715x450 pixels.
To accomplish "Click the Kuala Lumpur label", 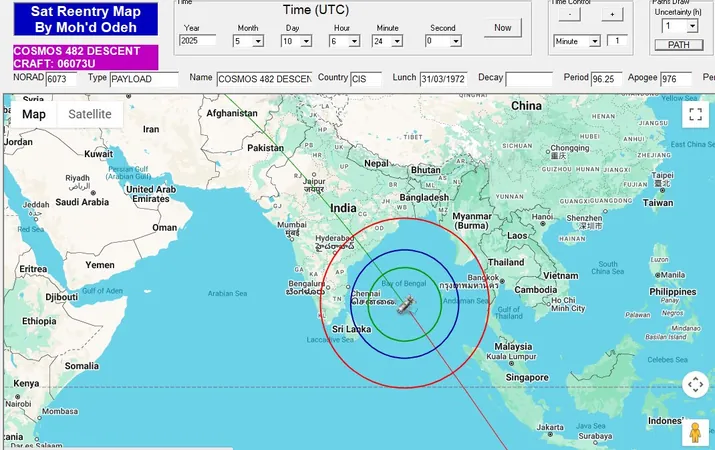I will 511,356.
